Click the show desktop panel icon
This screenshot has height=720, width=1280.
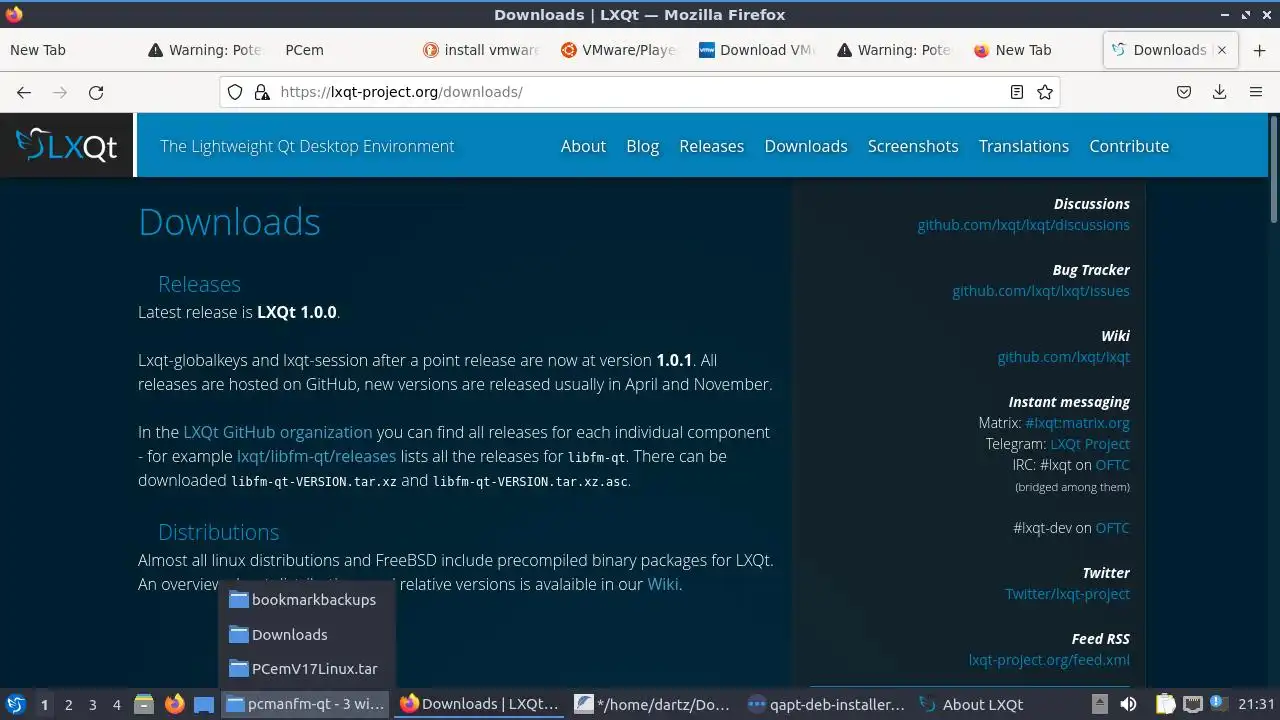(x=204, y=704)
